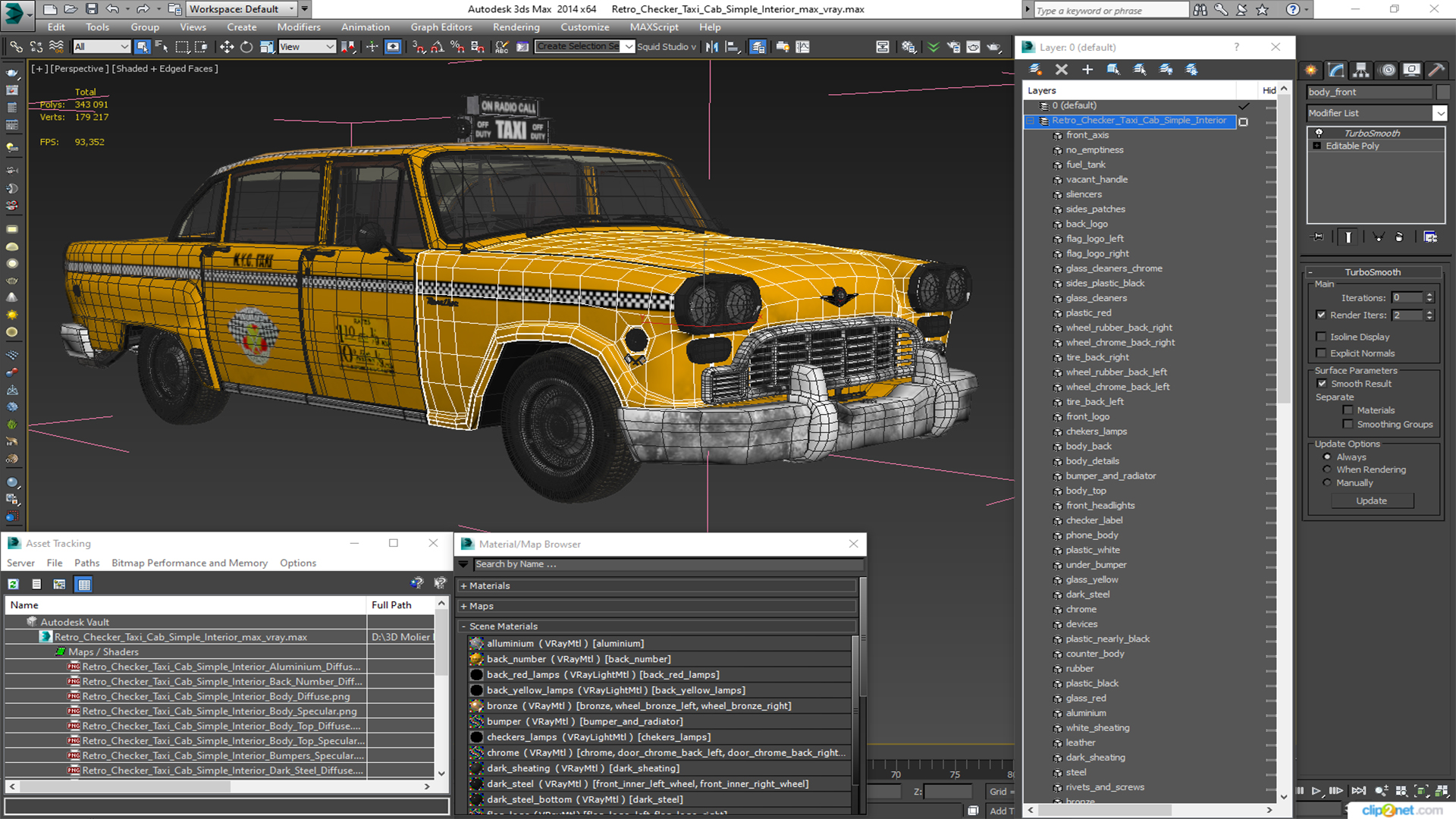Click Remove modifier from stack icon
This screenshot has height=819, width=1456.
pyautogui.click(x=1399, y=237)
